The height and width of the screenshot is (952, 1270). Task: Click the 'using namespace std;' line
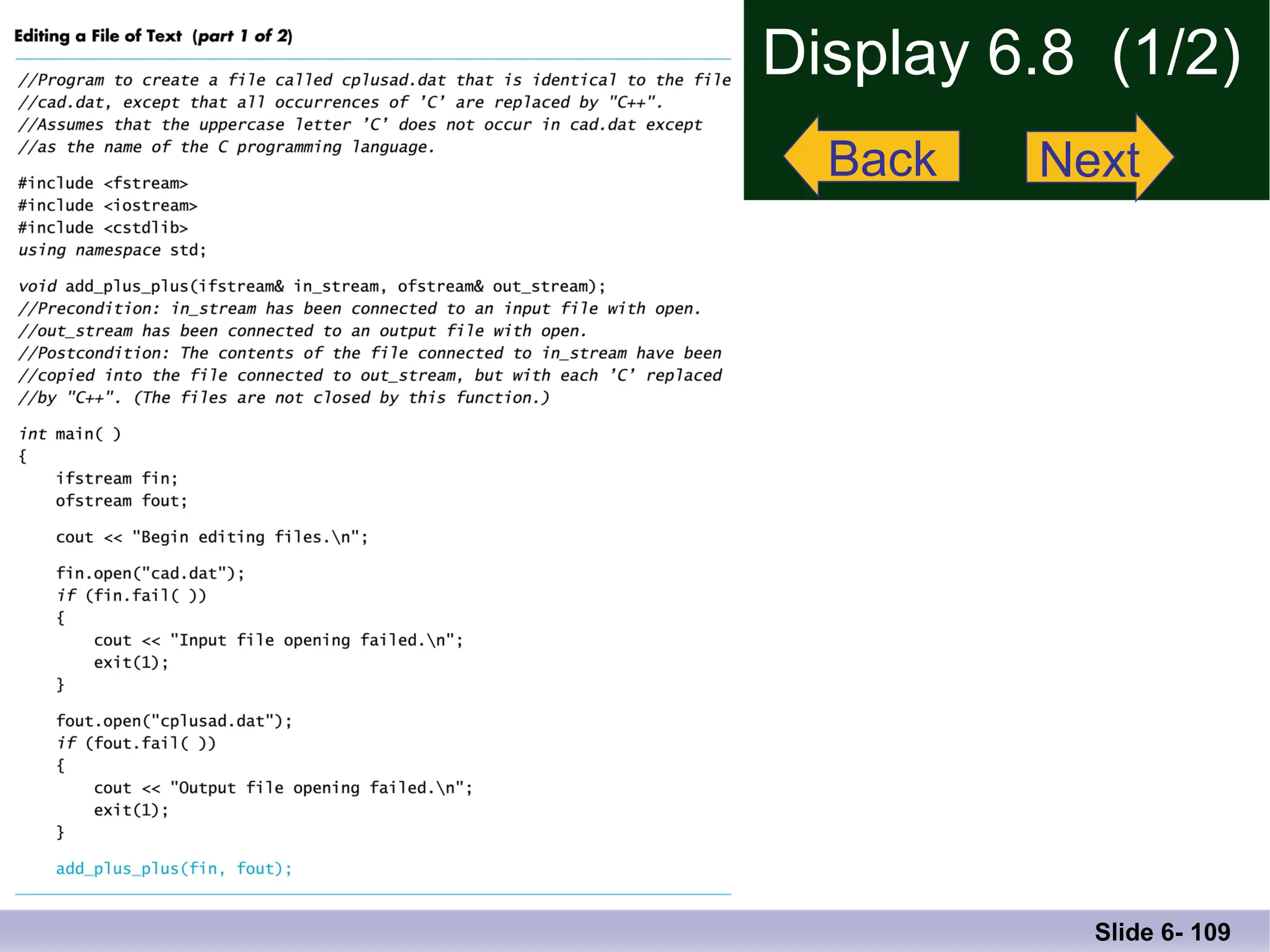click(x=112, y=250)
